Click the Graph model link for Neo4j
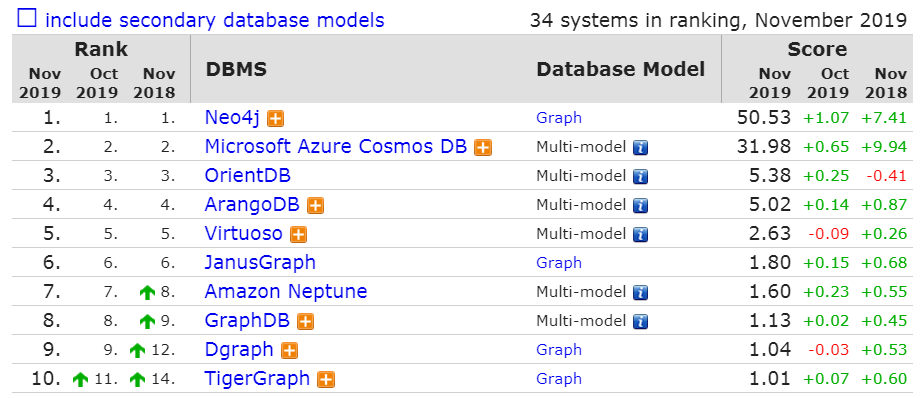Screen dimensions: 923x398 559,118
